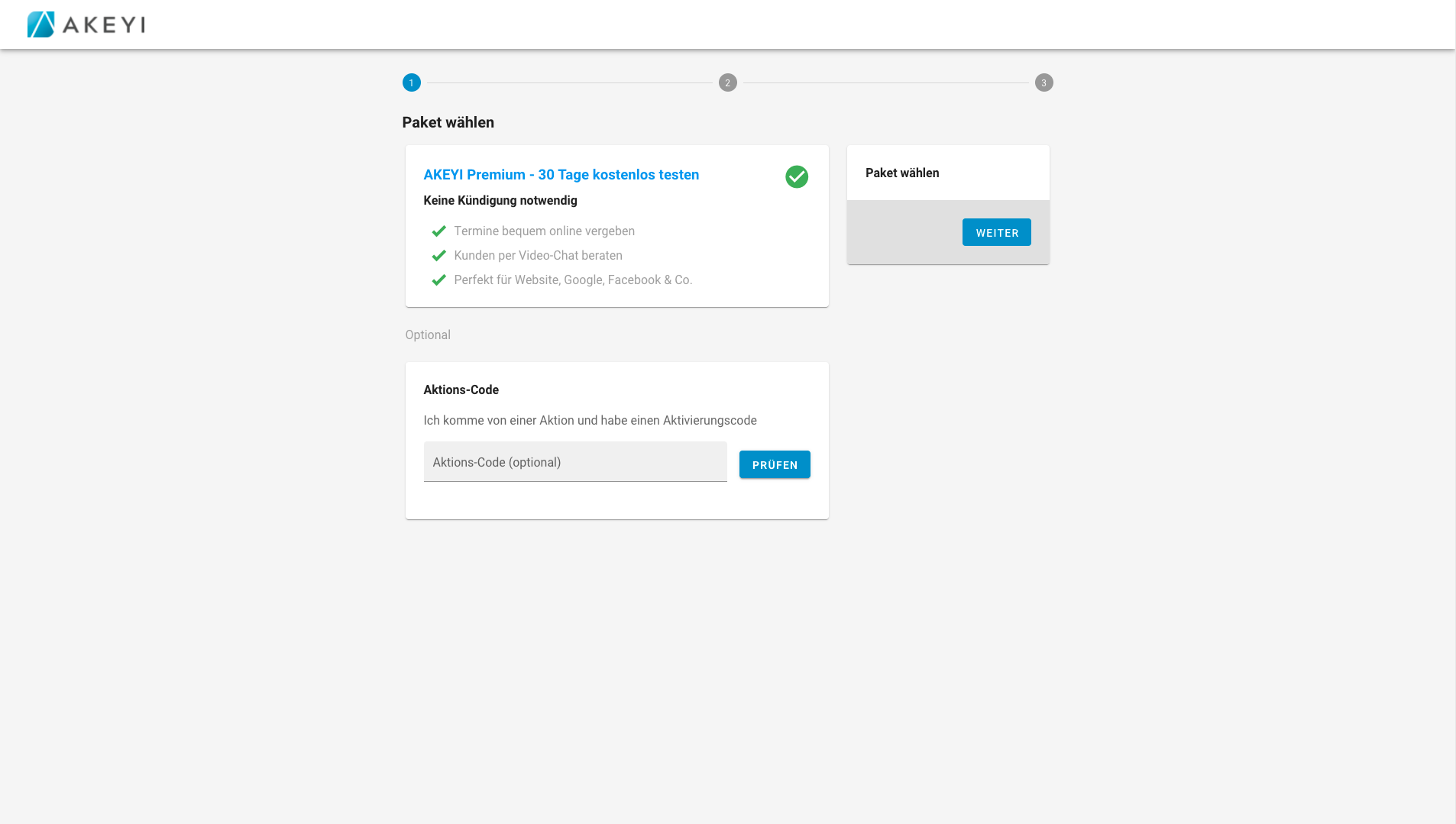Click the Aktivierungscode description sentence
Image resolution: width=1456 pixels, height=824 pixels.
(590, 421)
